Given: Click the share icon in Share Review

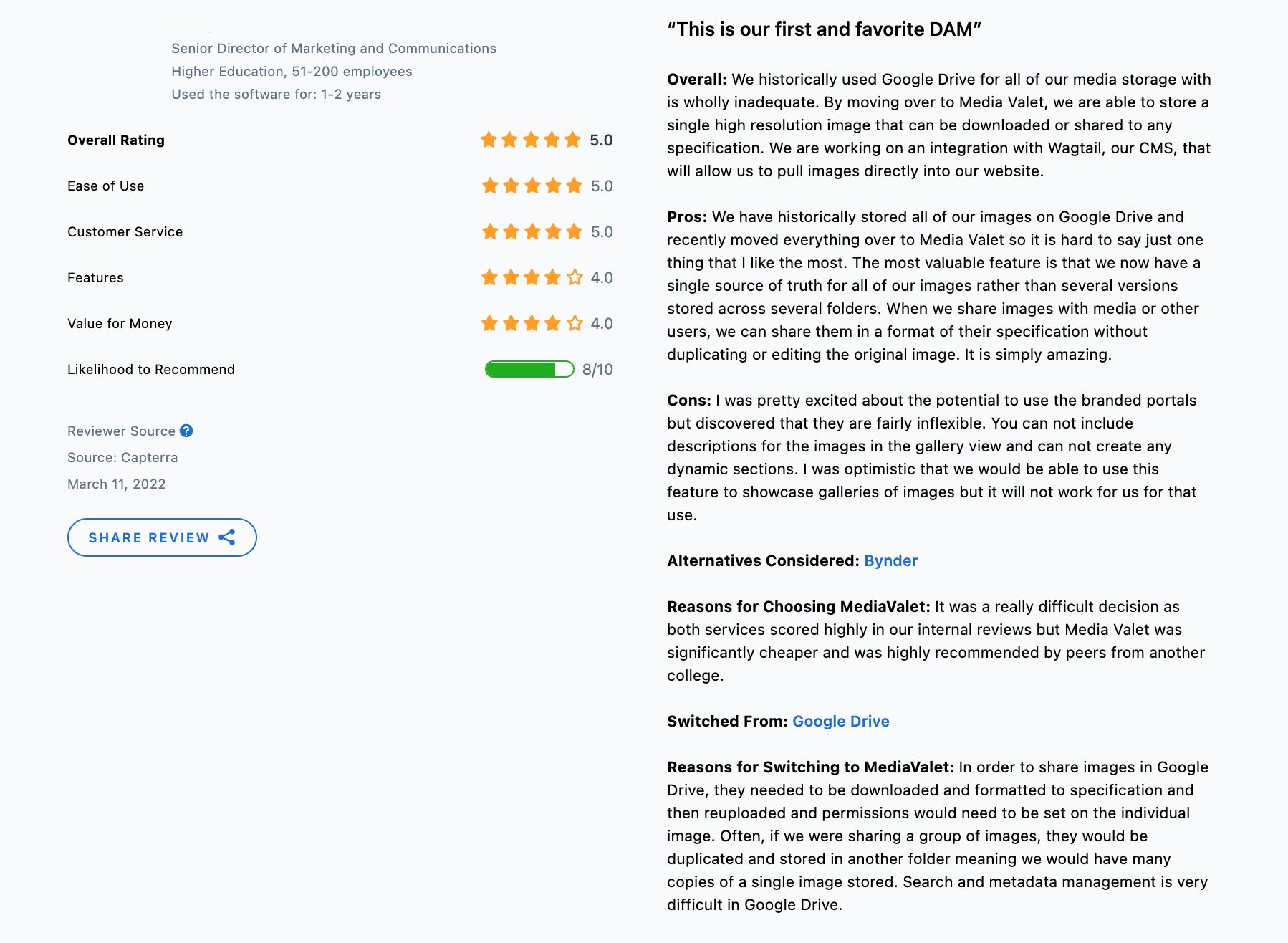Looking at the screenshot, I should 227,537.
